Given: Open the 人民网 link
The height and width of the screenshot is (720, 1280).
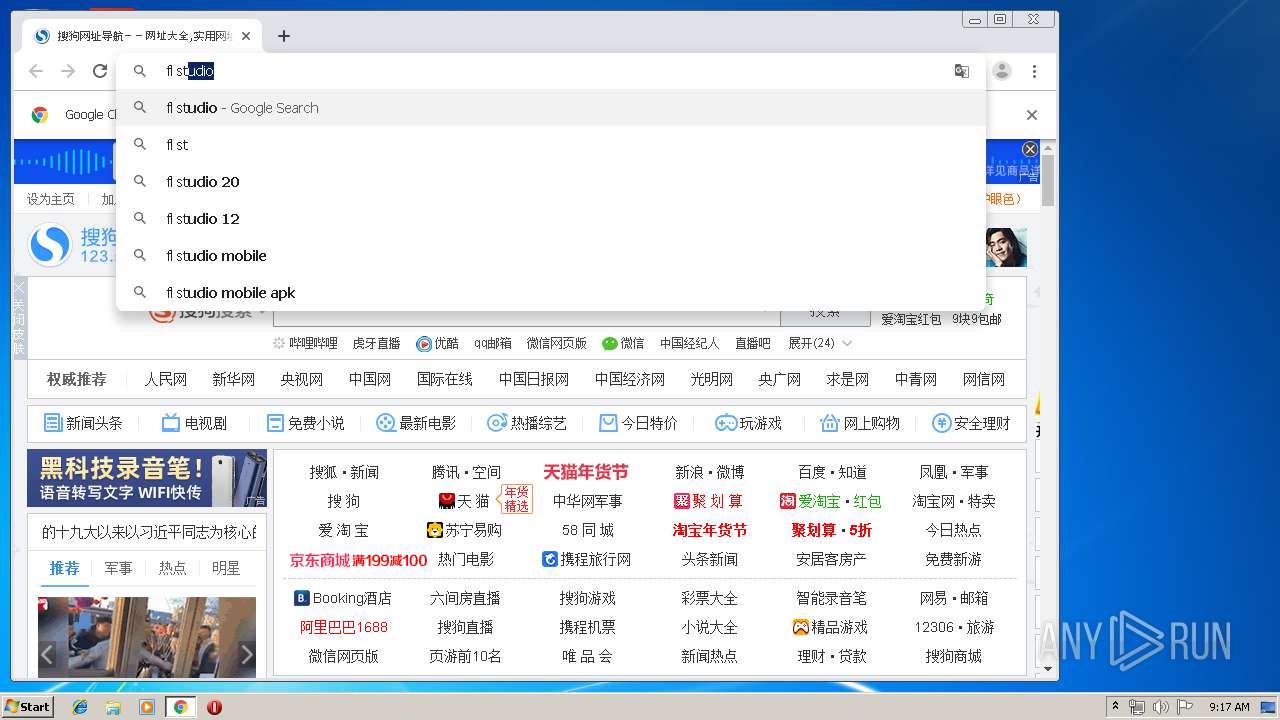Looking at the screenshot, I should [165, 379].
